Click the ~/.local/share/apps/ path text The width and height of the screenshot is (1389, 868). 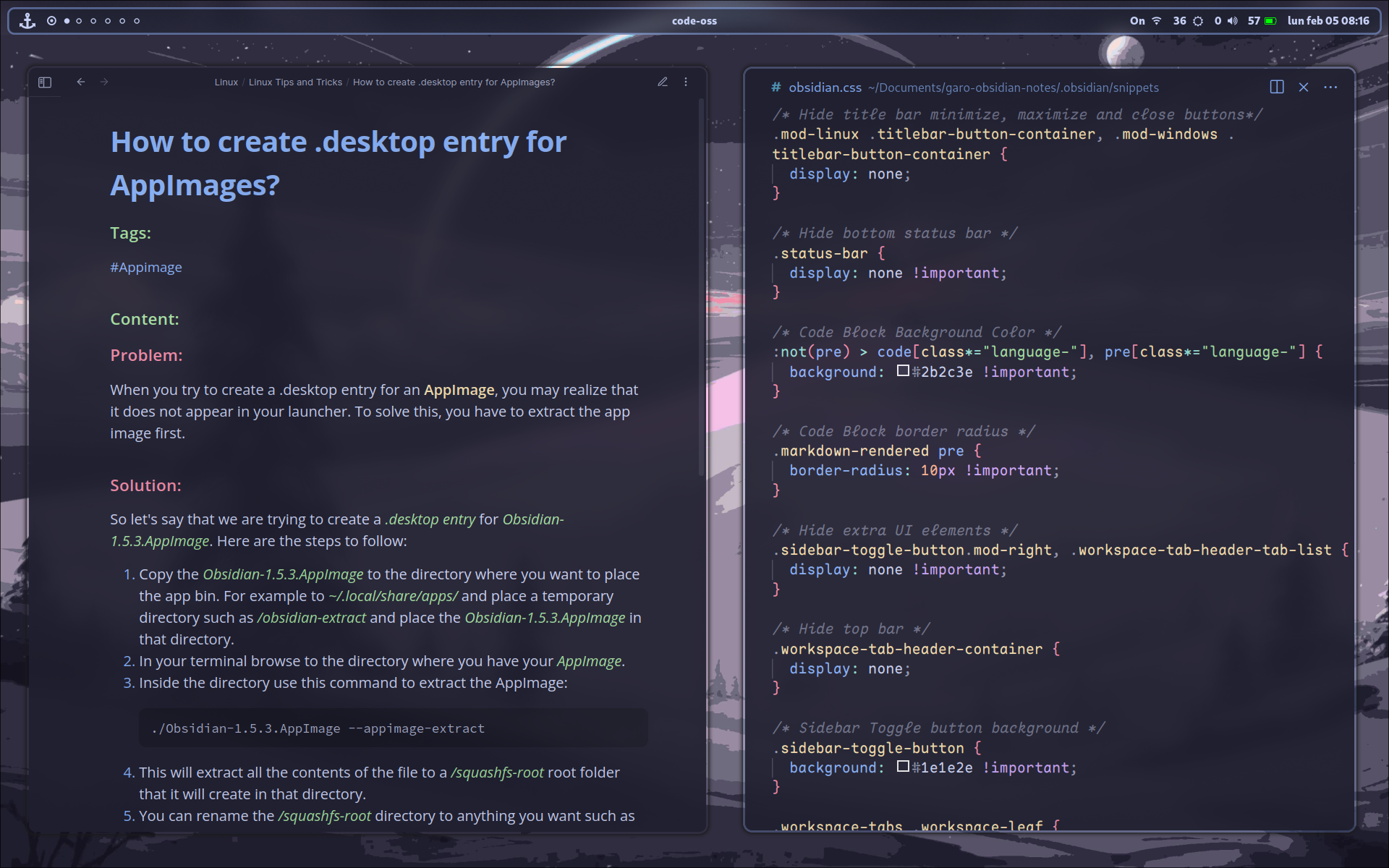pyautogui.click(x=393, y=596)
